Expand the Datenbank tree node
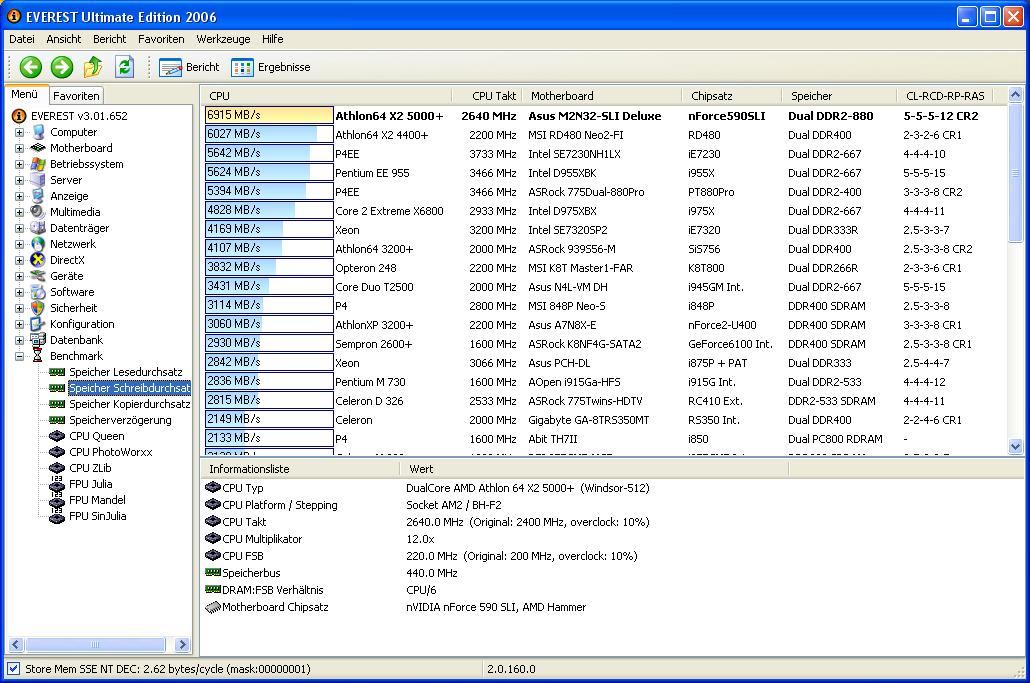The width and height of the screenshot is (1030, 683). click(19, 340)
